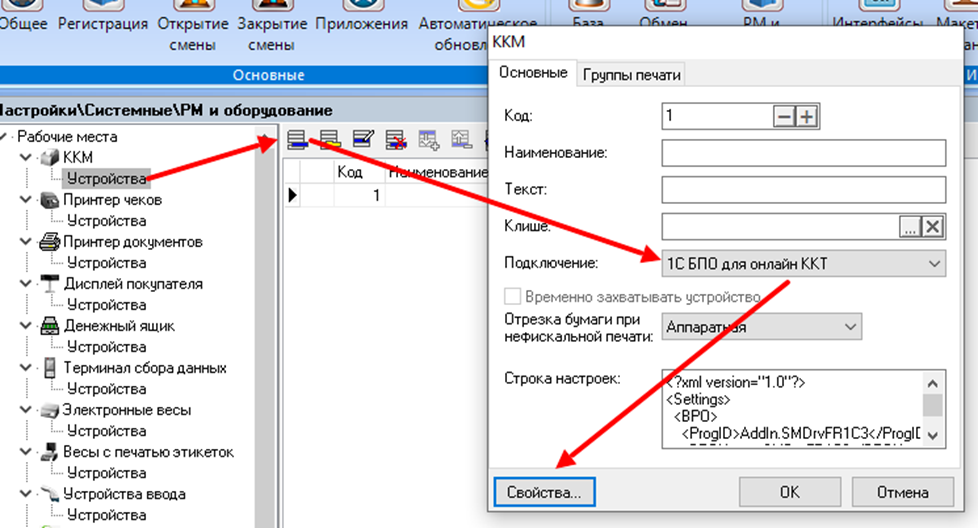Image resolution: width=978 pixels, height=528 pixels.
Task: Open the Регистрация ribbon item
Action: click(103, 24)
